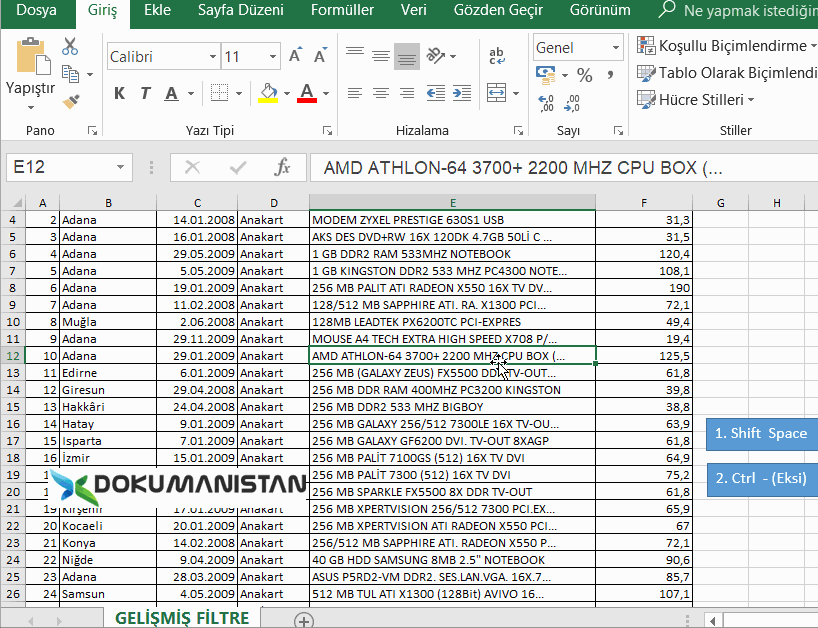The image size is (818, 628).
Task: Click the Ne yapmak istediğinizi search box
Action: click(x=737, y=10)
